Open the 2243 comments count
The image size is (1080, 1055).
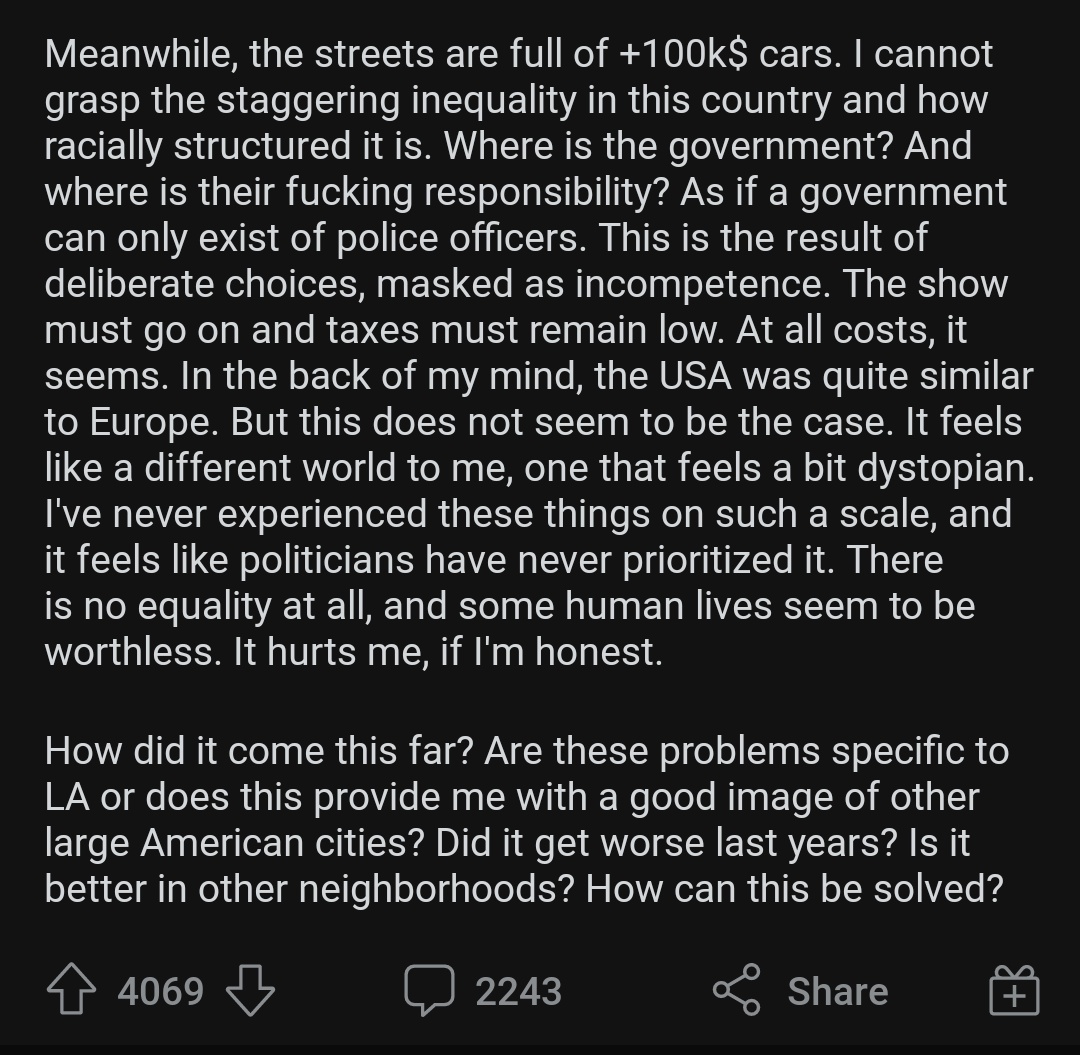pyautogui.click(x=519, y=992)
